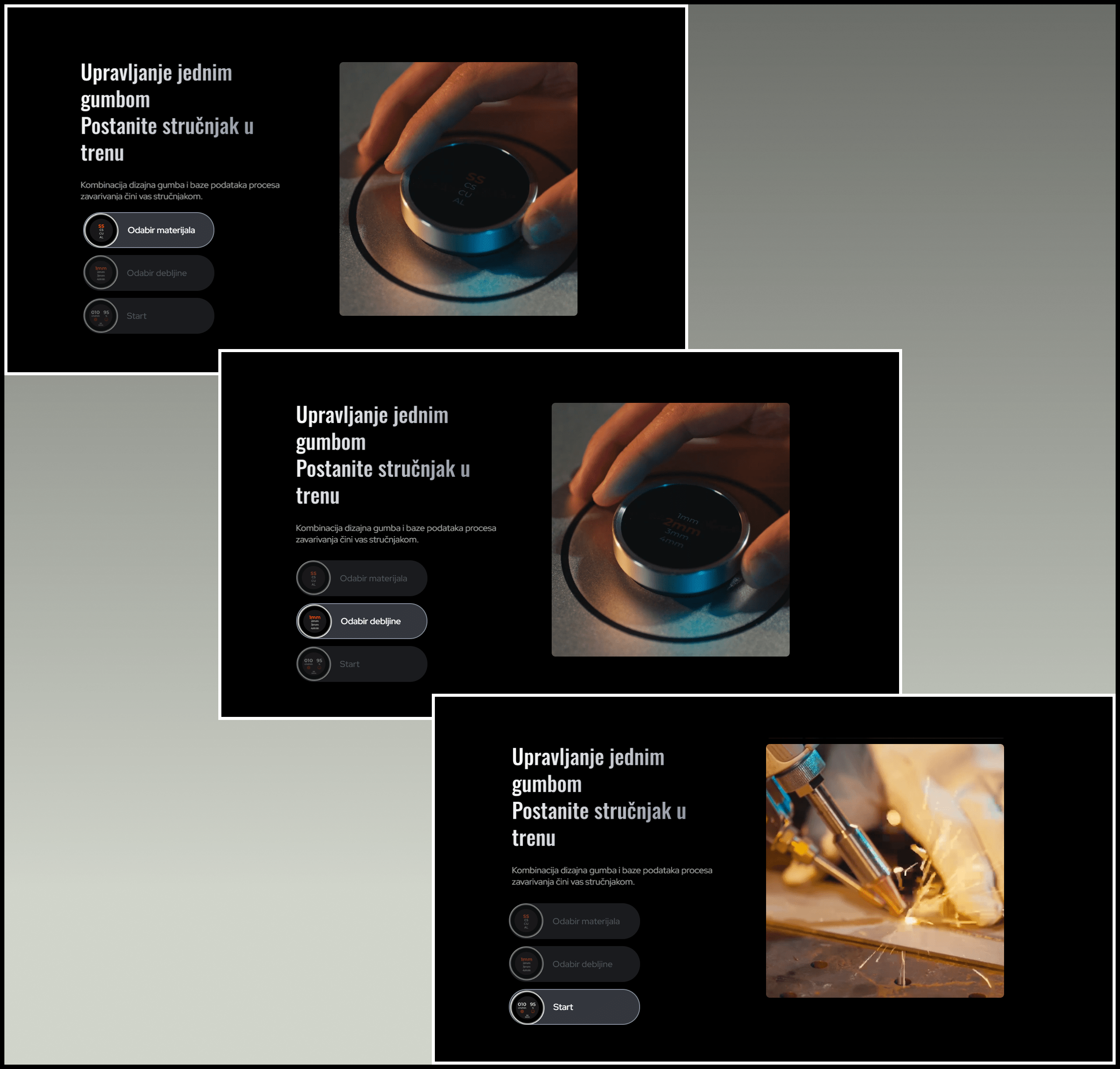Select 'Start' tab in bottom panel
The width and height of the screenshot is (1120, 1069).
(574, 1007)
